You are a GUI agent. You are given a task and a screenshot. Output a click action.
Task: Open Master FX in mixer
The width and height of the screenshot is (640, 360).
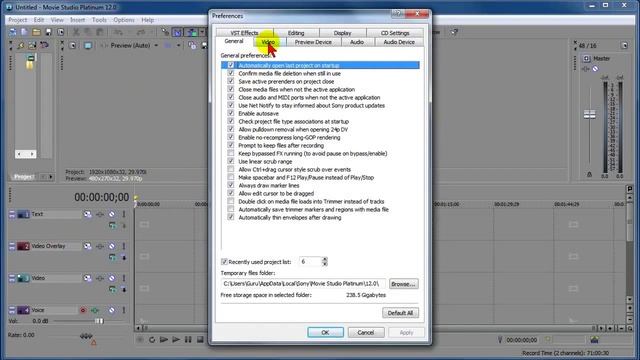coord(586,69)
